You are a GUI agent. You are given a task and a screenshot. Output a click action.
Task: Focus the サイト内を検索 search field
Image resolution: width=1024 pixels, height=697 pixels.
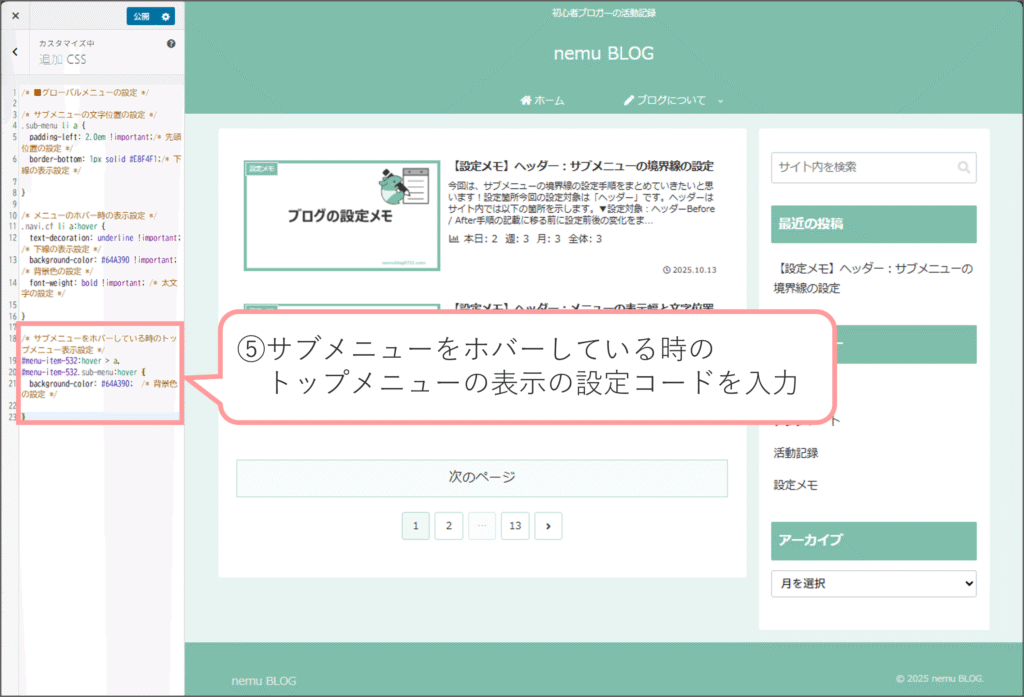tap(860, 168)
